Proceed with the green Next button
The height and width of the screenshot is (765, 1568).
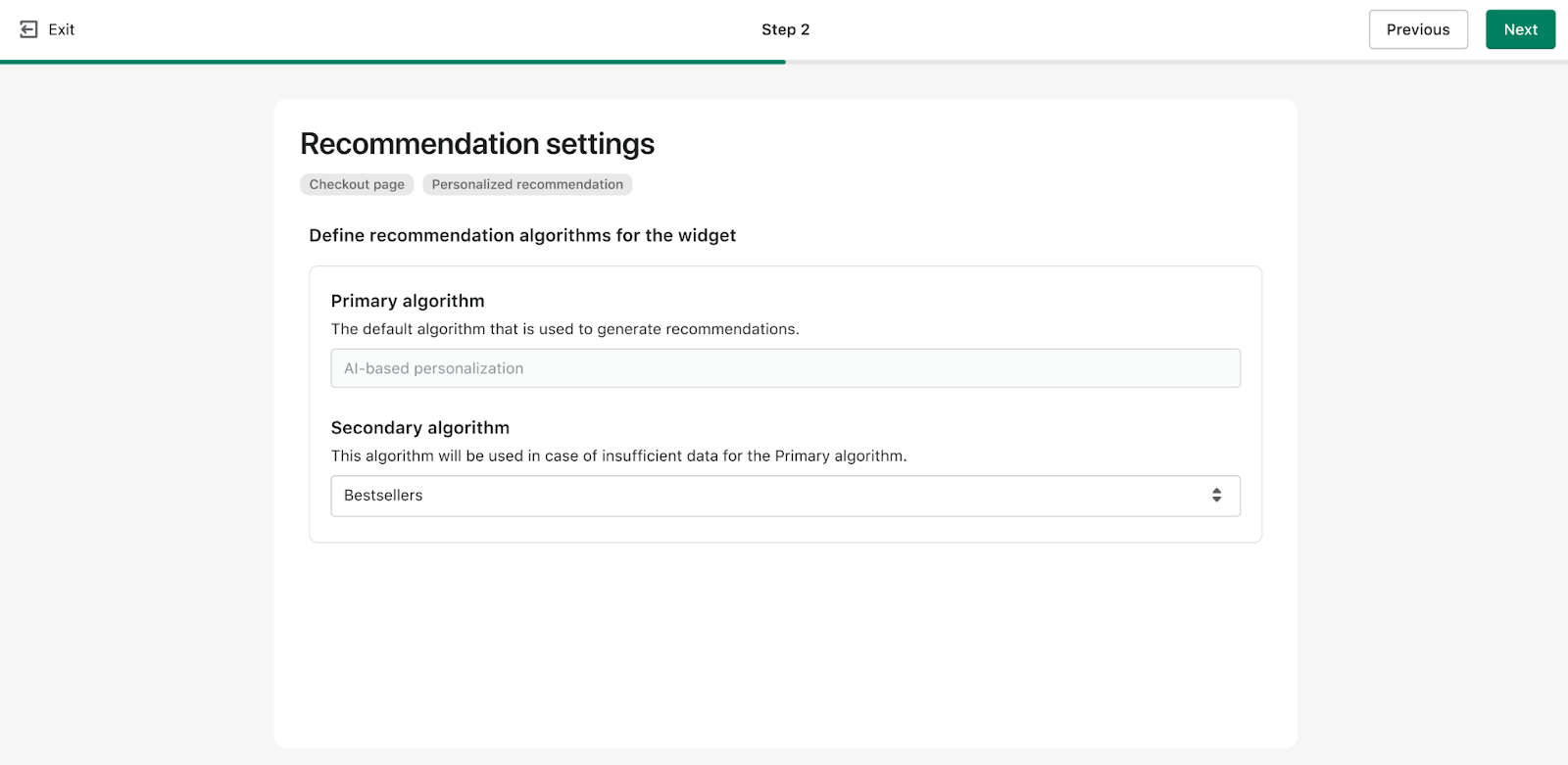tap(1520, 29)
